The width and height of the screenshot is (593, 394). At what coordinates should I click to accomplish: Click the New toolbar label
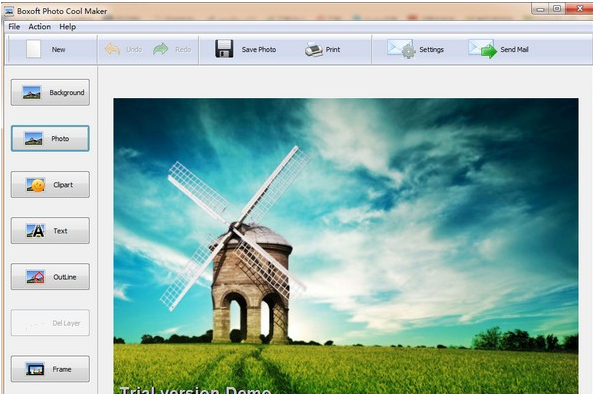(58, 50)
